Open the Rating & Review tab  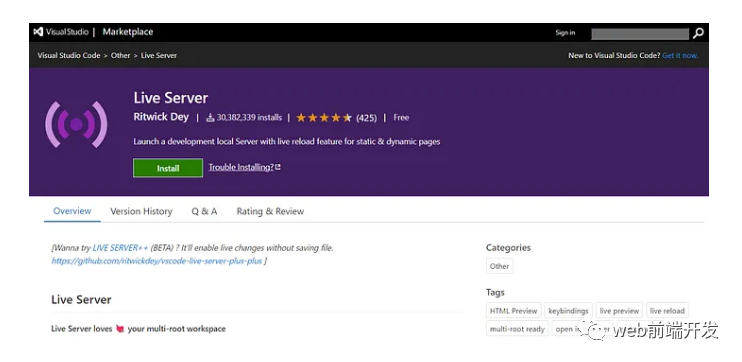pos(270,212)
